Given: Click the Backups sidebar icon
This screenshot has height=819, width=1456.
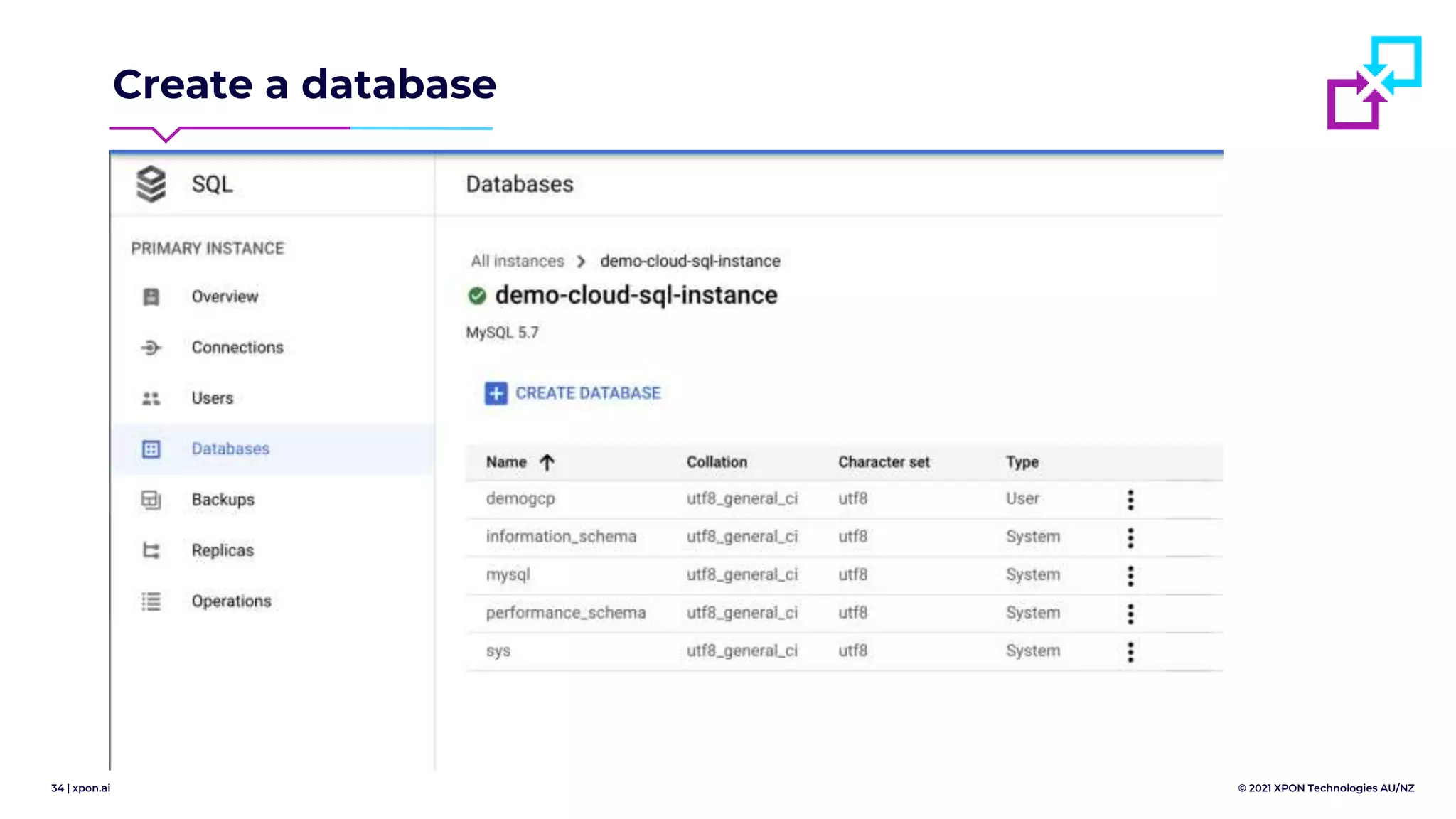Looking at the screenshot, I should 151,500.
